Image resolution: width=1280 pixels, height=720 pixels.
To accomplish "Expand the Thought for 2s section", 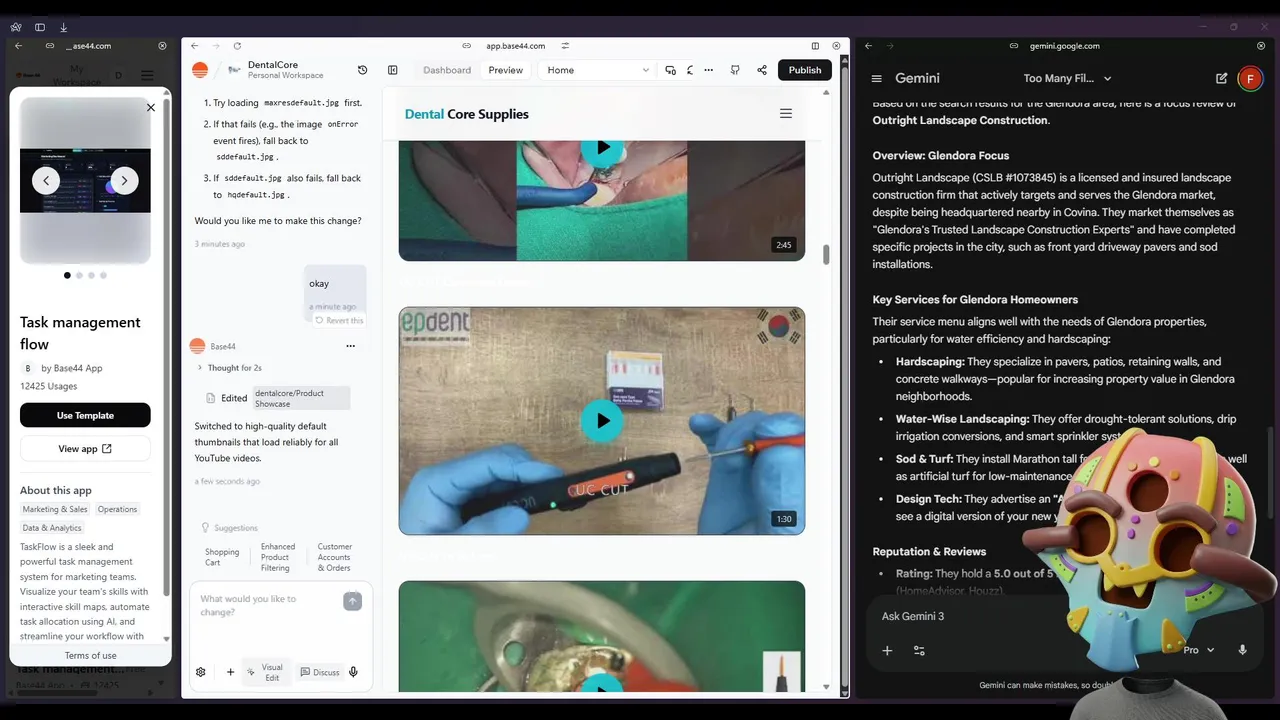I will [229, 368].
